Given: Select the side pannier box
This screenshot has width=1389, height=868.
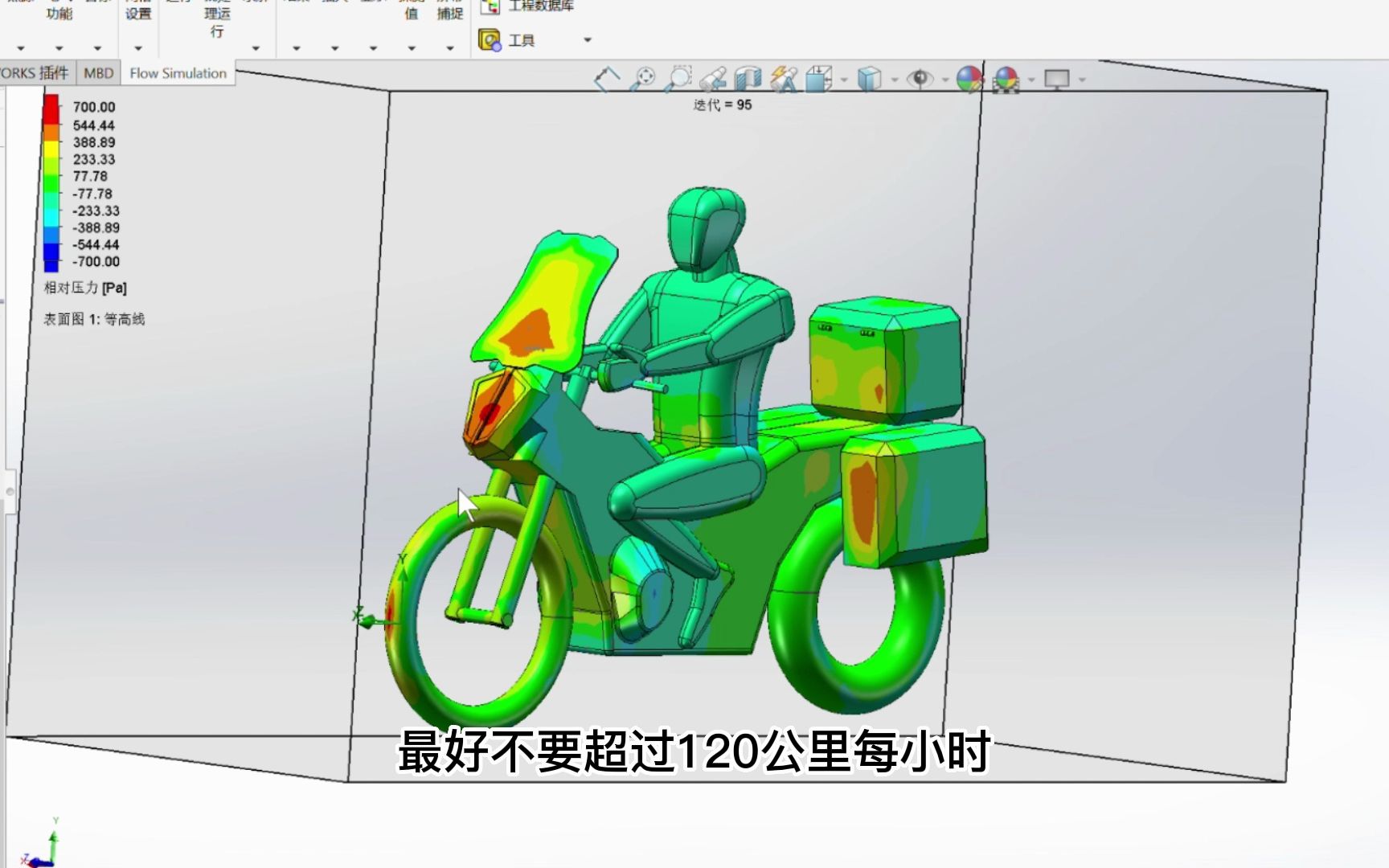Looking at the screenshot, I should (914, 497).
